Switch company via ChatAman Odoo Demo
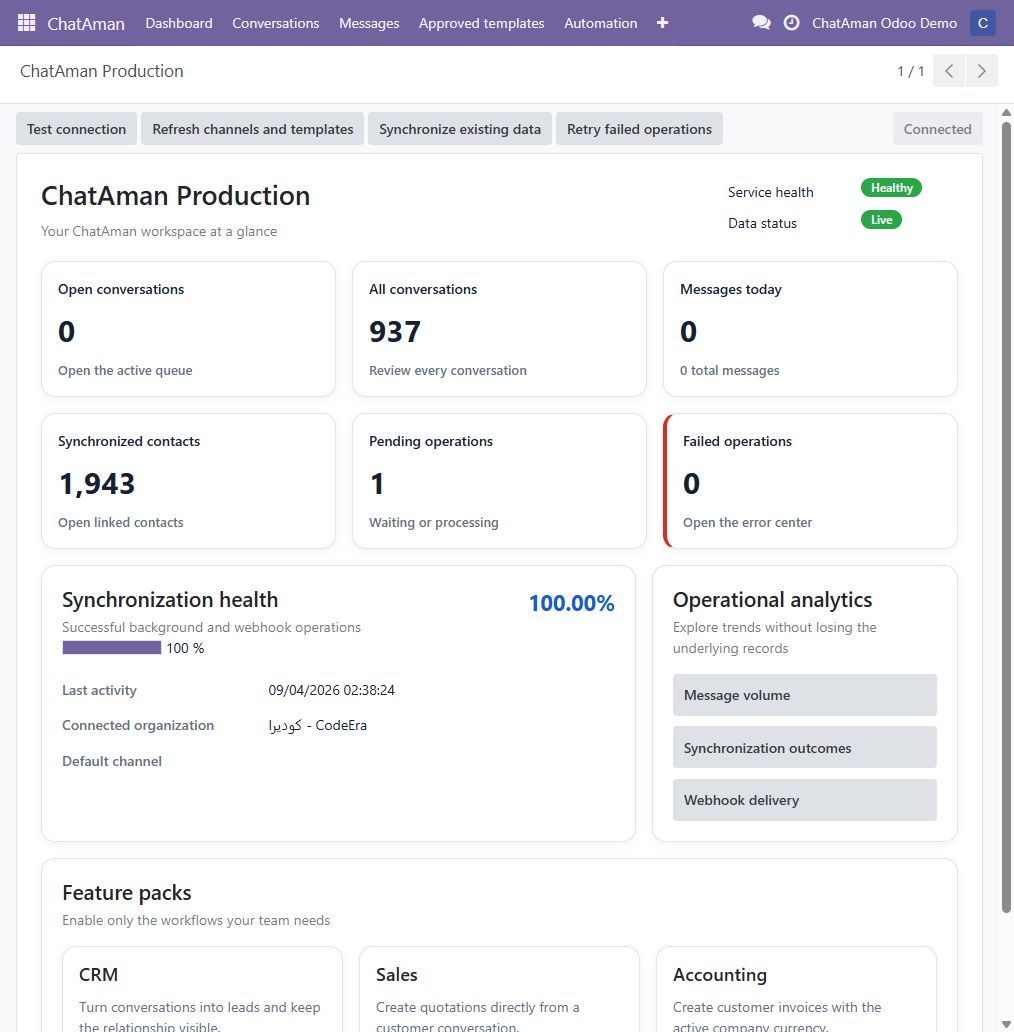The height and width of the screenshot is (1032, 1014). 884,23
